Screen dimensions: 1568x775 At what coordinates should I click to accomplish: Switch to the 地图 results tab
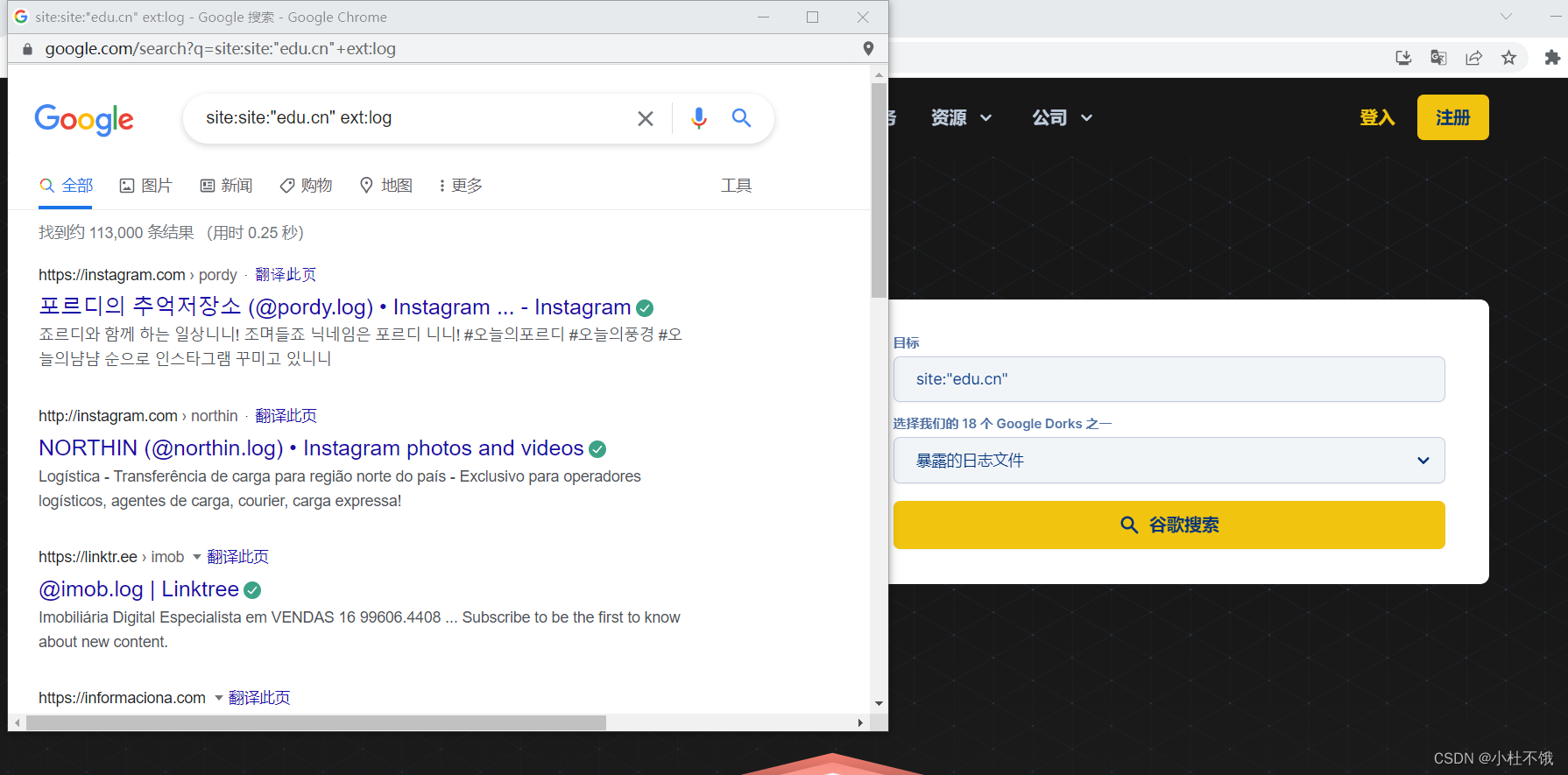386,186
